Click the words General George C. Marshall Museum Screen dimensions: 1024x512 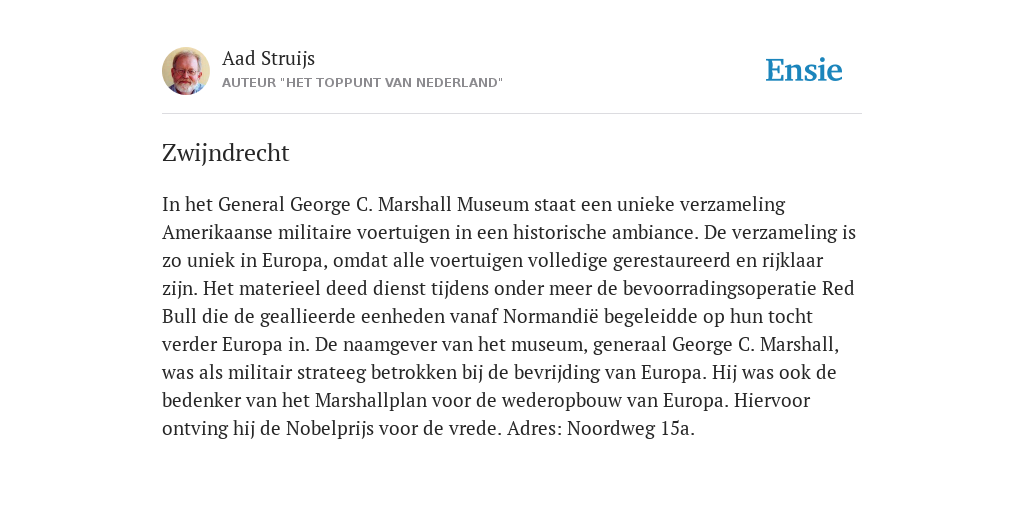point(374,205)
